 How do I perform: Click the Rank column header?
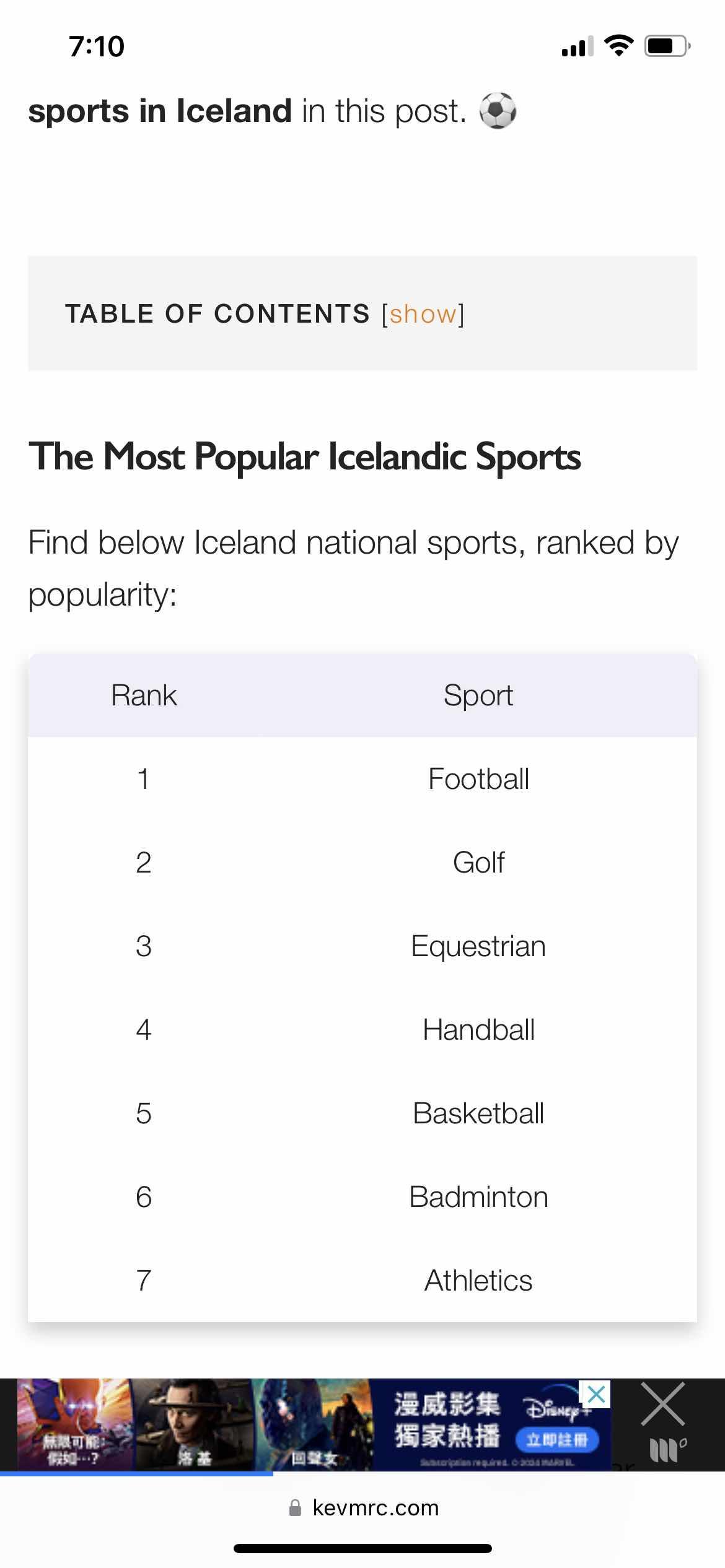point(144,695)
